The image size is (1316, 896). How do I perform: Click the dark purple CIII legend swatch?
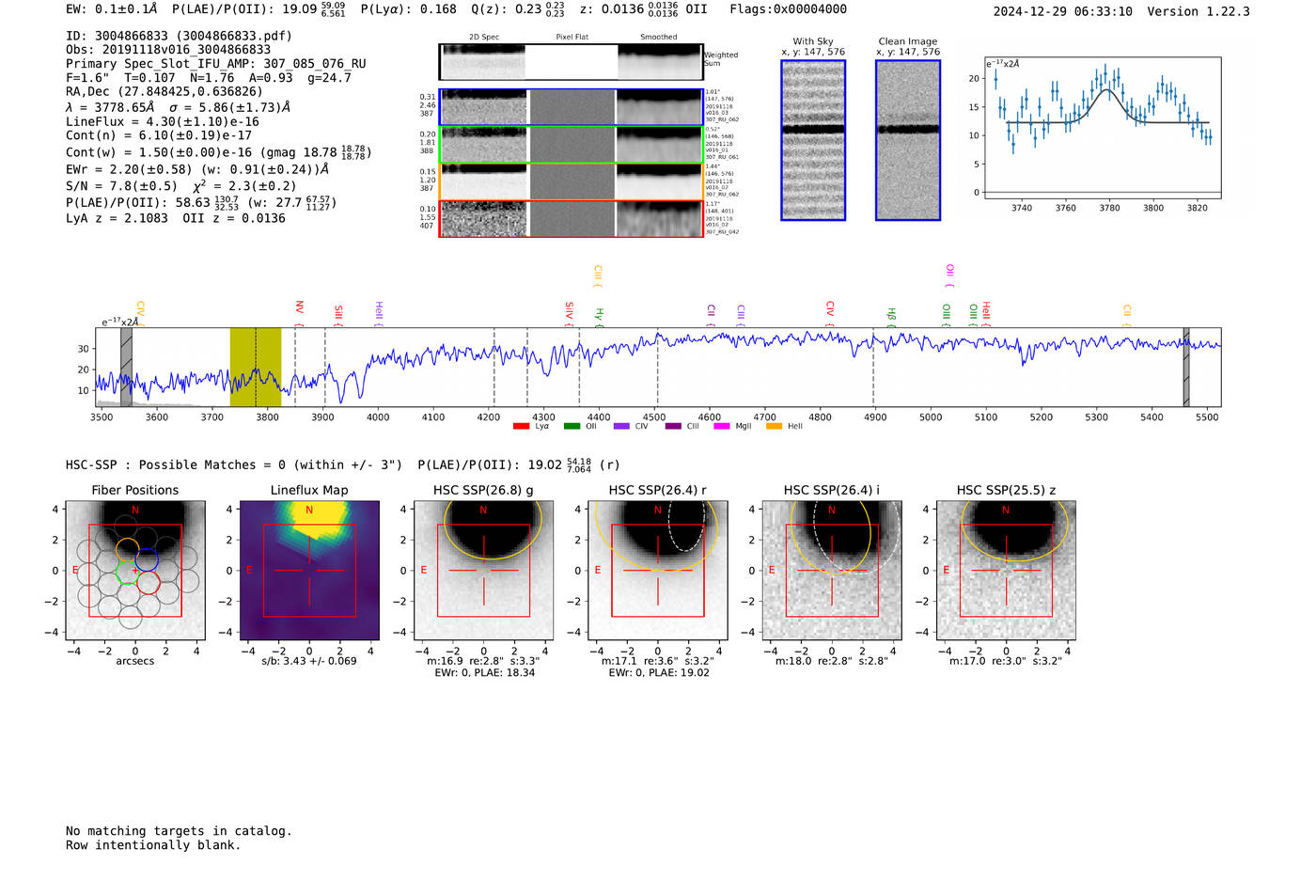point(673,427)
